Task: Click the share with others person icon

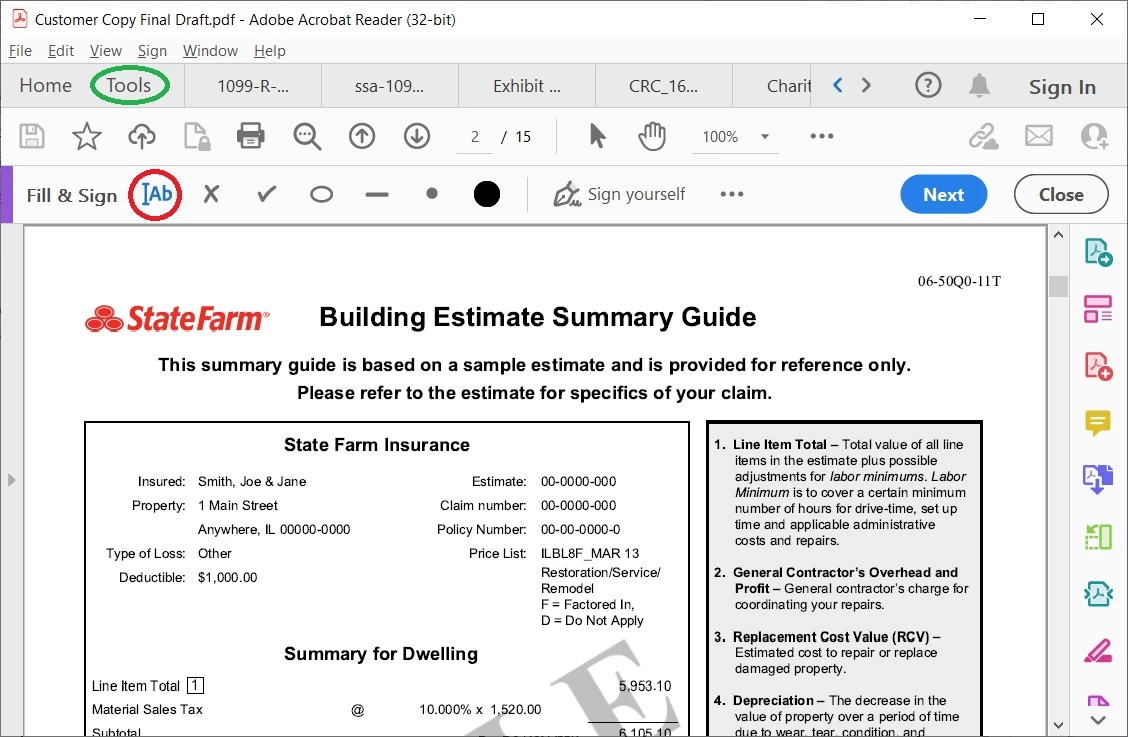Action: point(1094,136)
